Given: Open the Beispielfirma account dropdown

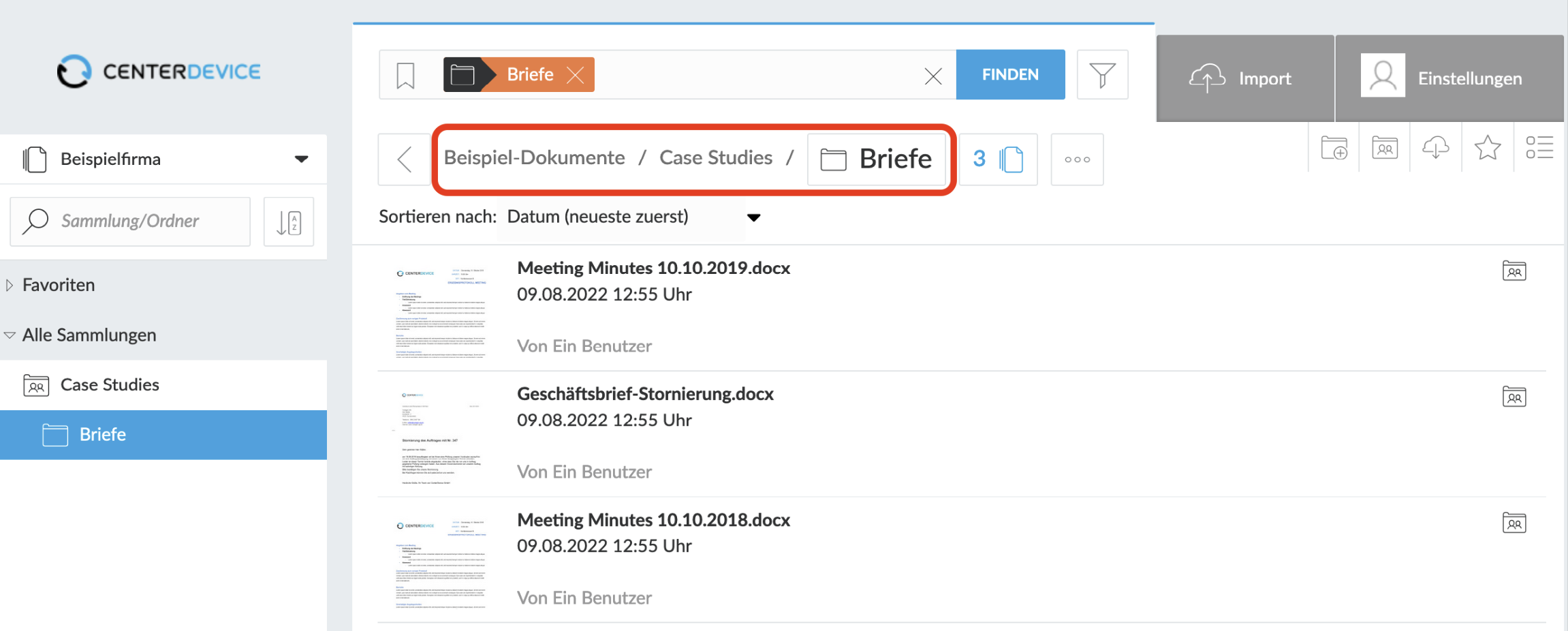Looking at the screenshot, I should (x=163, y=159).
